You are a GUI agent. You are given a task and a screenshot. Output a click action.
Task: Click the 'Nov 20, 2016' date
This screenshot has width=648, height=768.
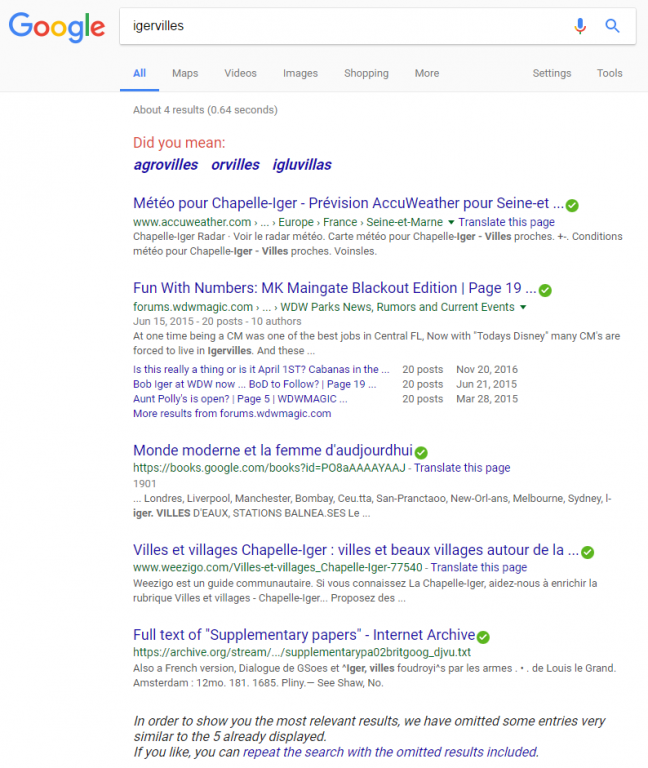[x=487, y=369]
